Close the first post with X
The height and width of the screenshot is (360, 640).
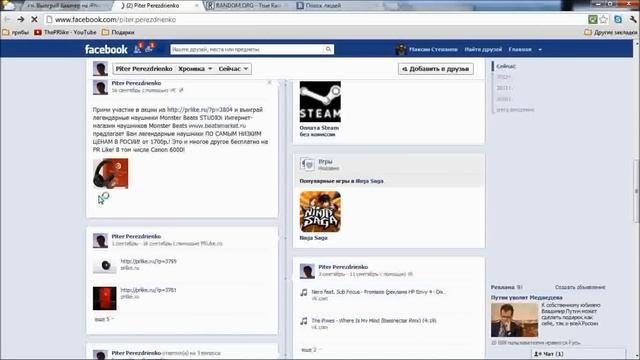(x=269, y=83)
